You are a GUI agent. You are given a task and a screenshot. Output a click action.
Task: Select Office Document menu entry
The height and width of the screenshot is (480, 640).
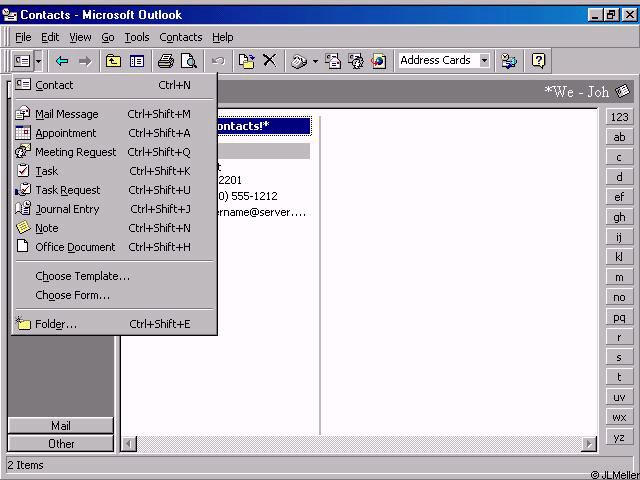114,247
